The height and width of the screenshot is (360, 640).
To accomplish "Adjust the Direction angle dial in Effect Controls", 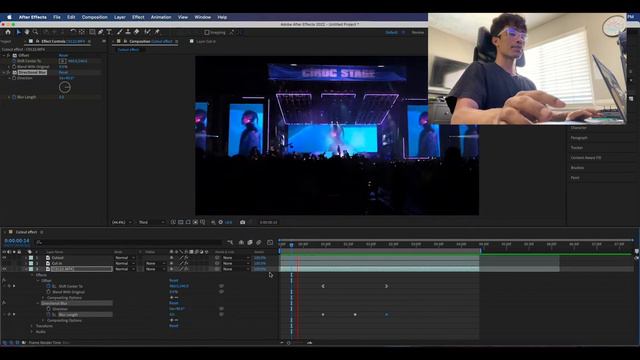I will point(65,87).
